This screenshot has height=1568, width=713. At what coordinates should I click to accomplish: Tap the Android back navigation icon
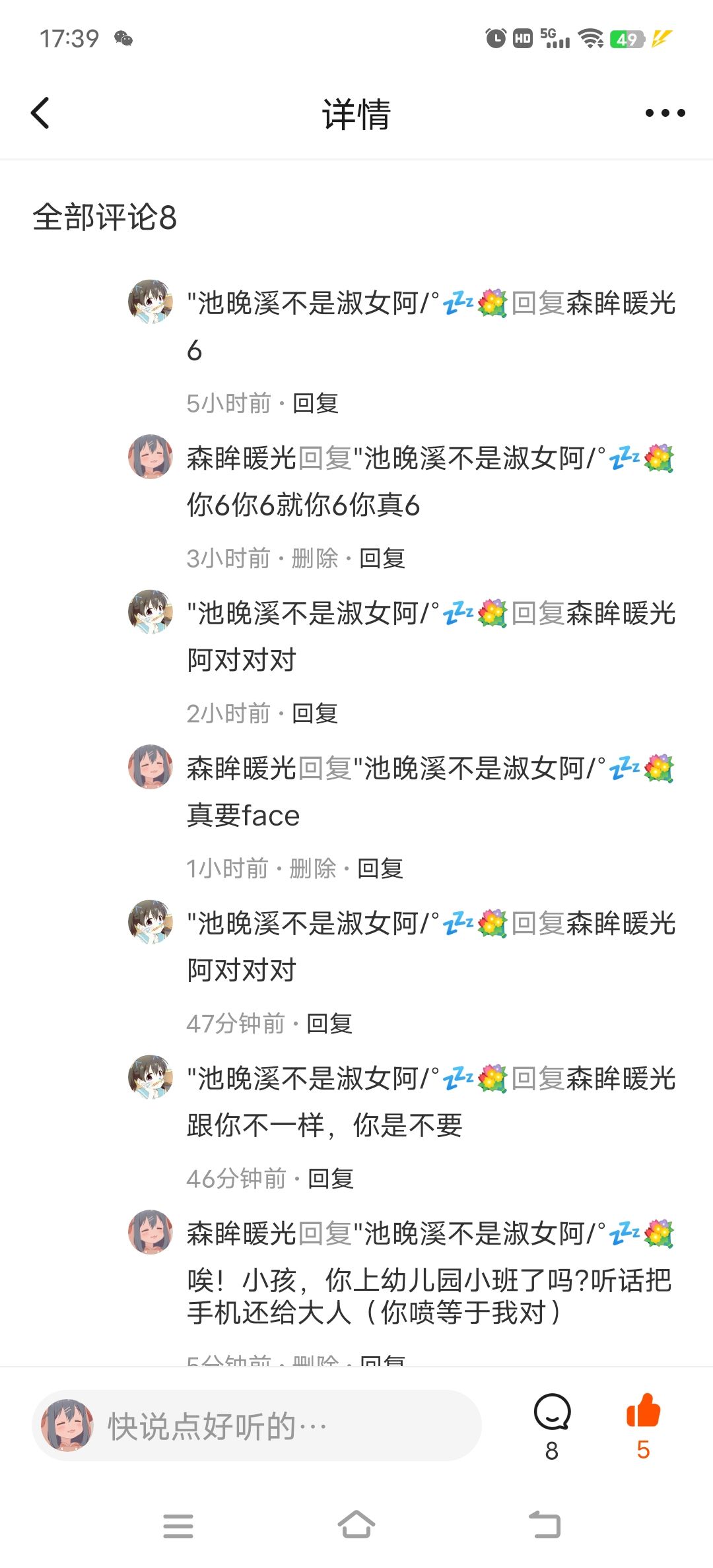[545, 1525]
